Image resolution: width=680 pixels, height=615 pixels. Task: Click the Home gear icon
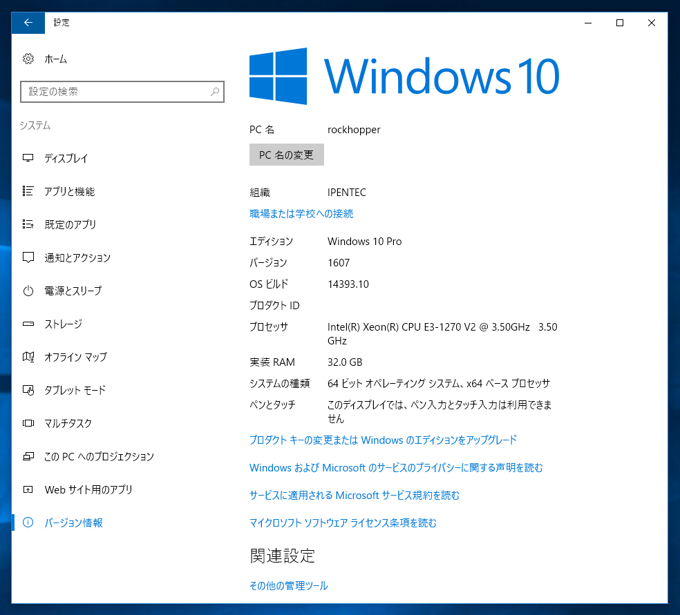click(x=28, y=59)
